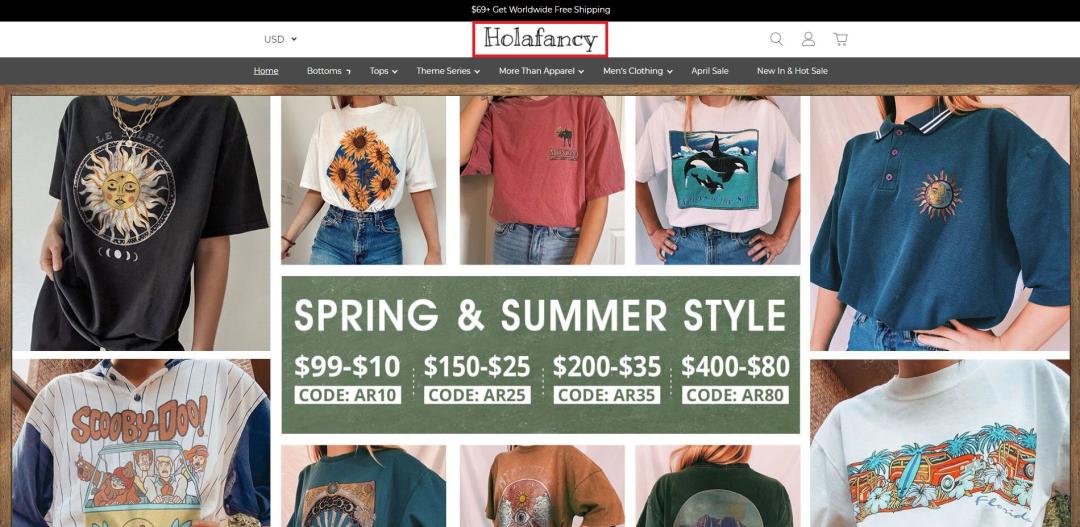Open the Scooby-Doo striped shirt image
1080x527 pixels.
click(x=141, y=443)
